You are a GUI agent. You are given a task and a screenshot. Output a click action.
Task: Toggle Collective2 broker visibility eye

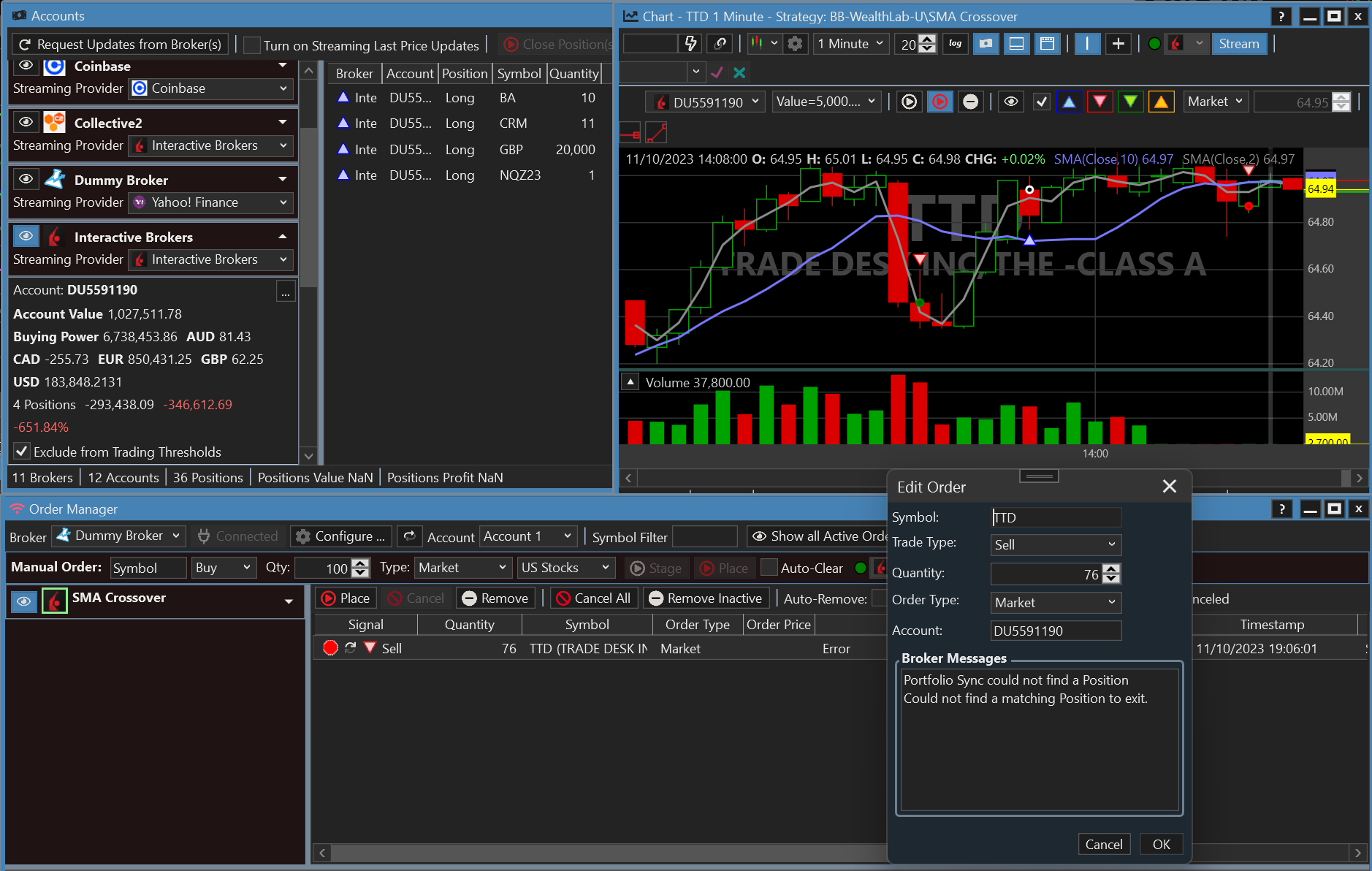(26, 122)
